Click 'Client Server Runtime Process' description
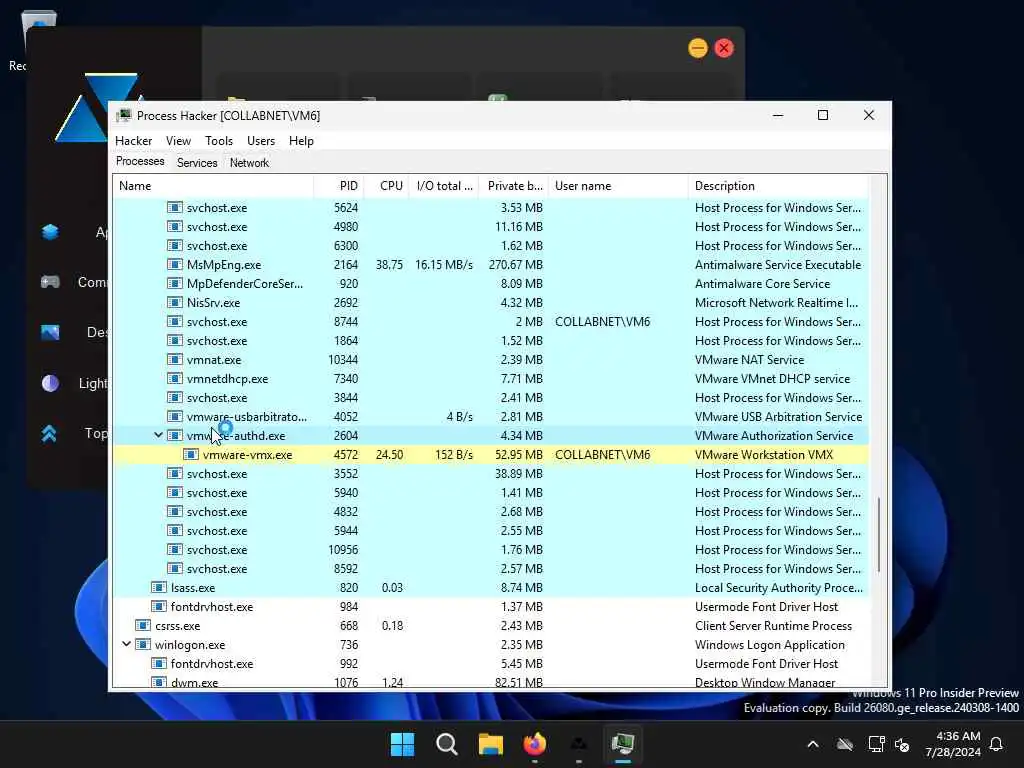Image resolution: width=1024 pixels, height=768 pixels. [773, 625]
